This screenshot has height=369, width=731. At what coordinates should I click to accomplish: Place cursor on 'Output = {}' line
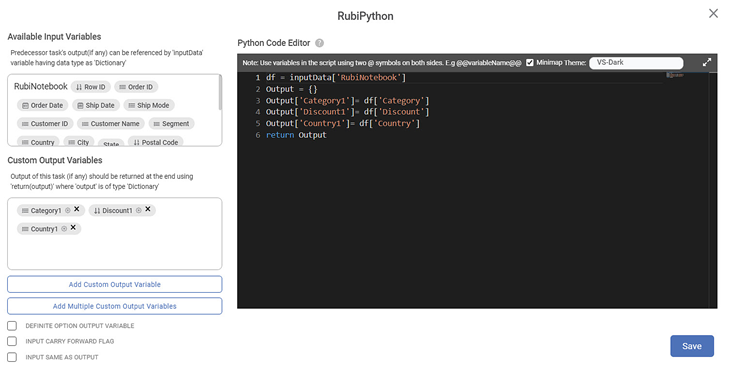tap(291, 89)
